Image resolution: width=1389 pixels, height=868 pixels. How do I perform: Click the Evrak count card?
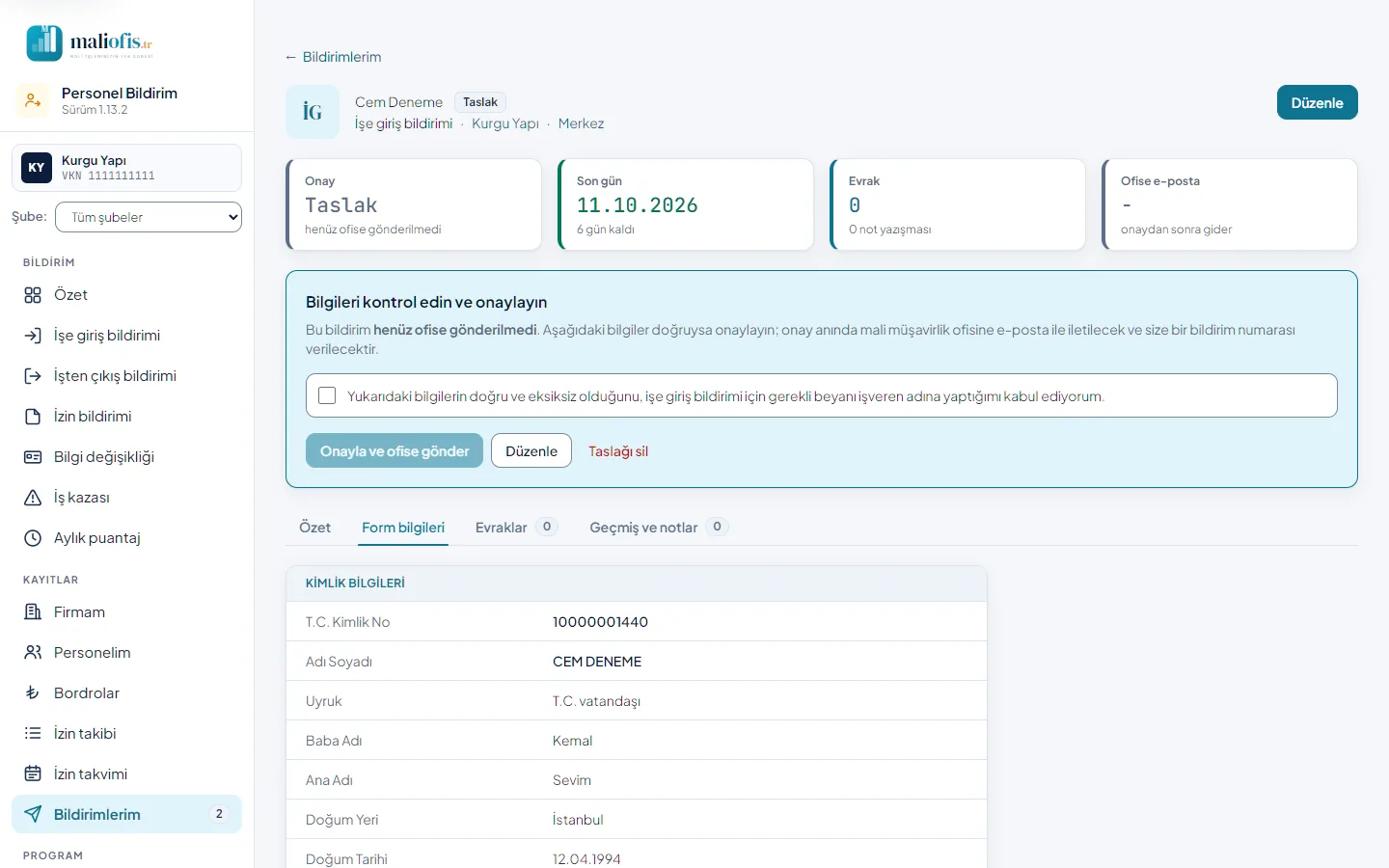(958, 204)
